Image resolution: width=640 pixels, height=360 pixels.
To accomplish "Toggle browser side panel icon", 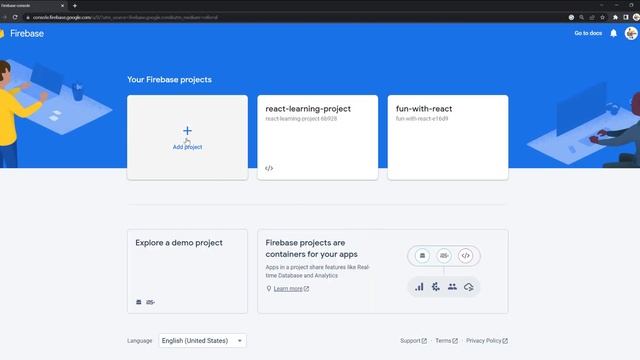I will coord(626,17).
